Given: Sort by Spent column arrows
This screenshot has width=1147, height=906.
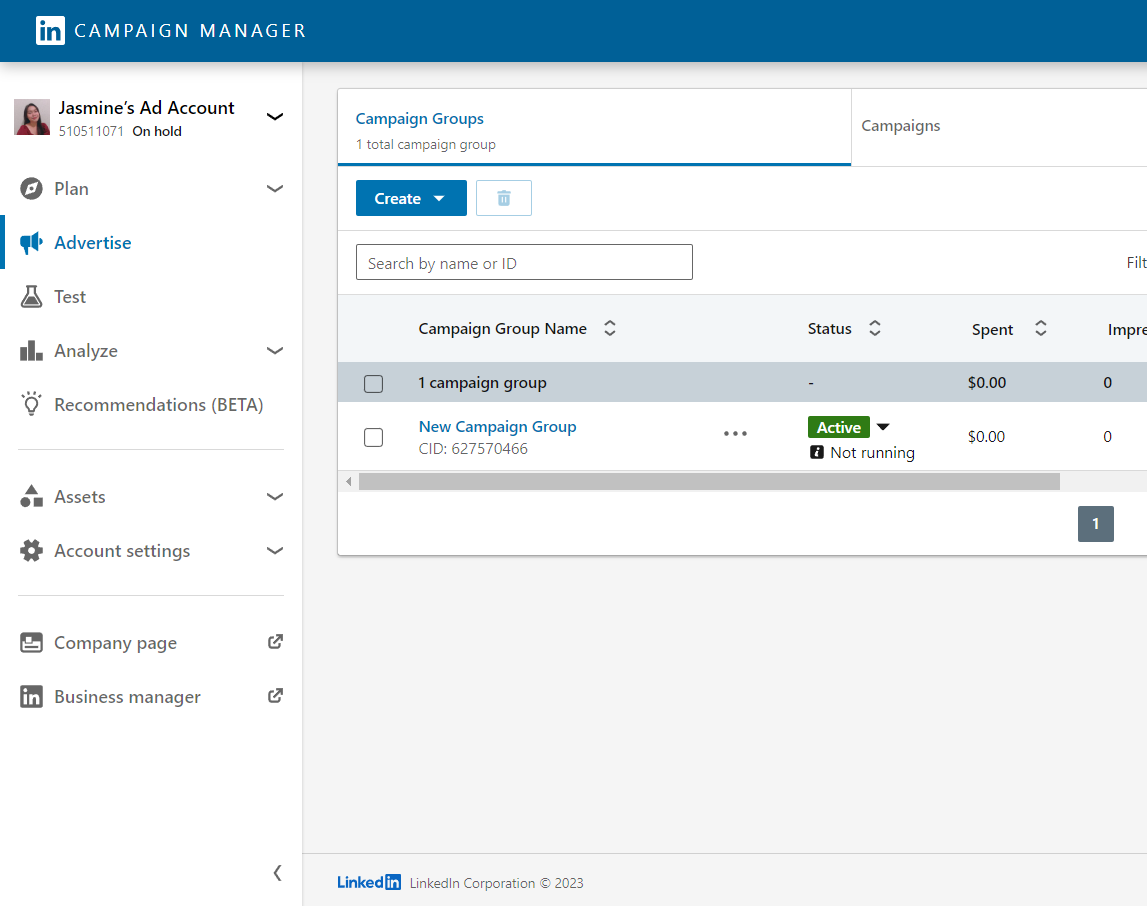Looking at the screenshot, I should click(x=1040, y=328).
